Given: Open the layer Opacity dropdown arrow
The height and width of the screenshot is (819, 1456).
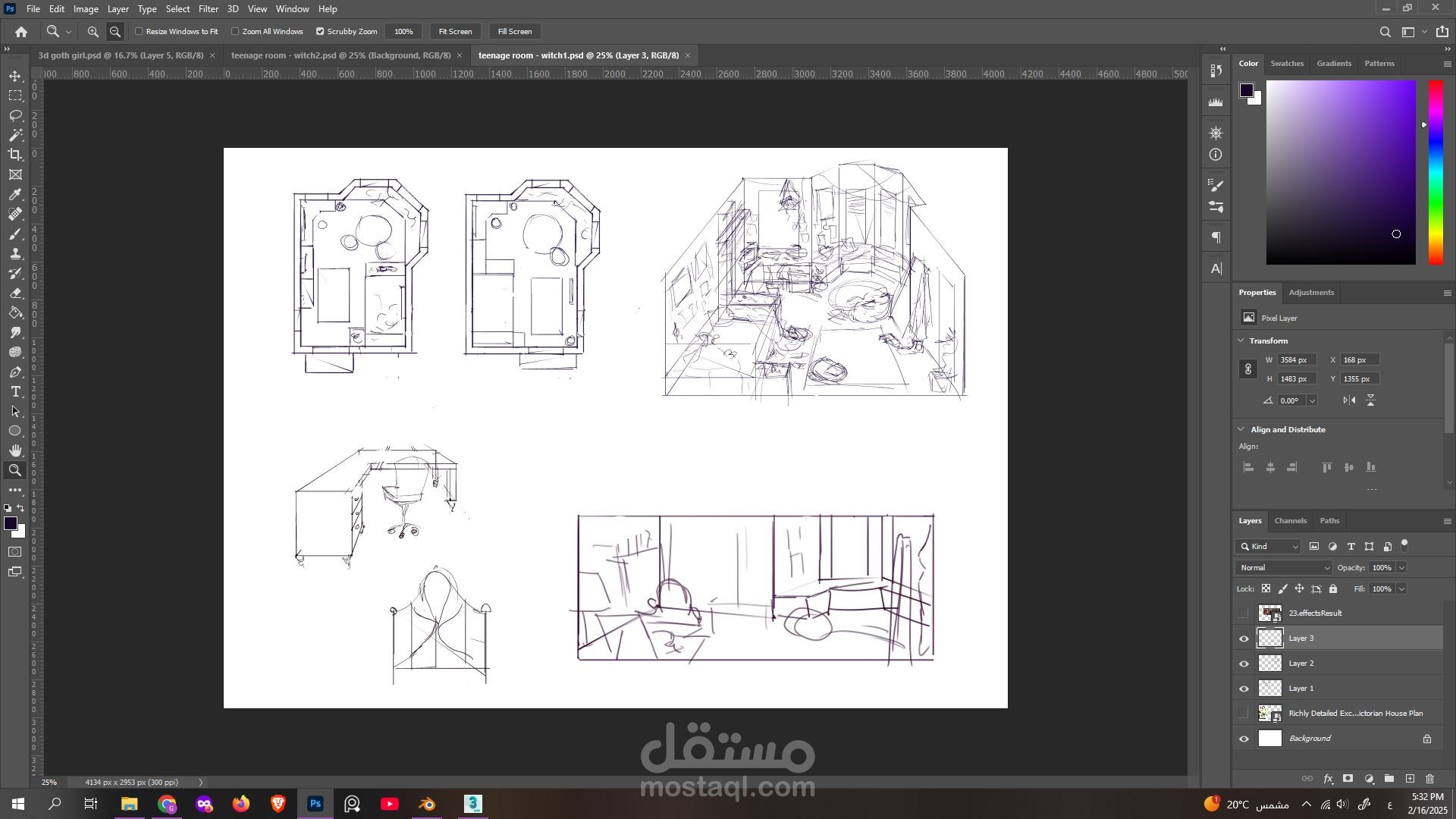Looking at the screenshot, I should 1401,567.
